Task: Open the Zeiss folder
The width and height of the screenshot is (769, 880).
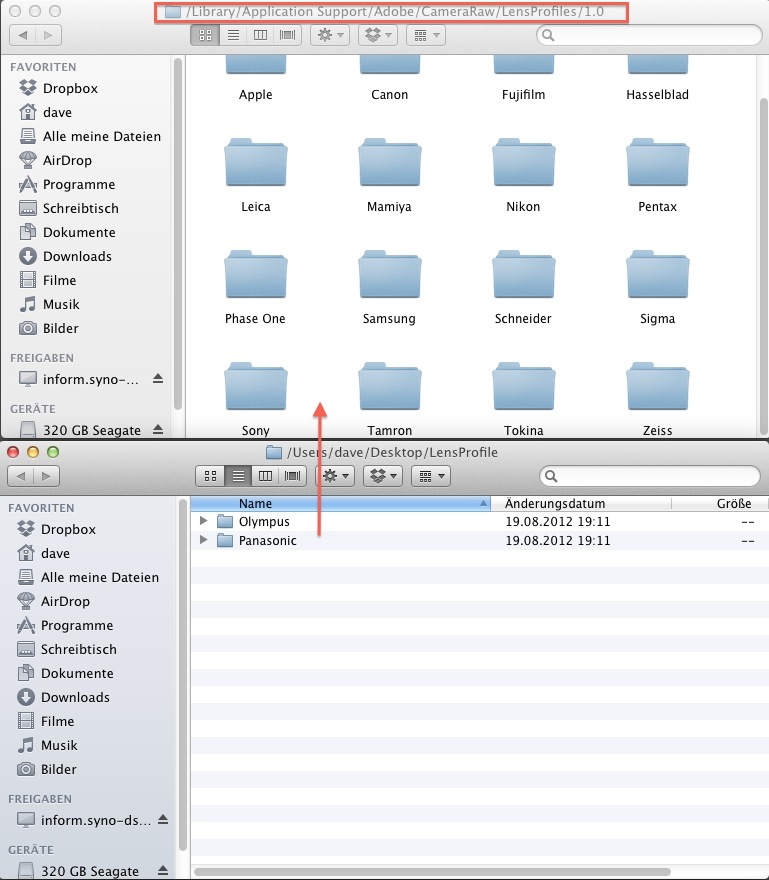Action: [657, 387]
